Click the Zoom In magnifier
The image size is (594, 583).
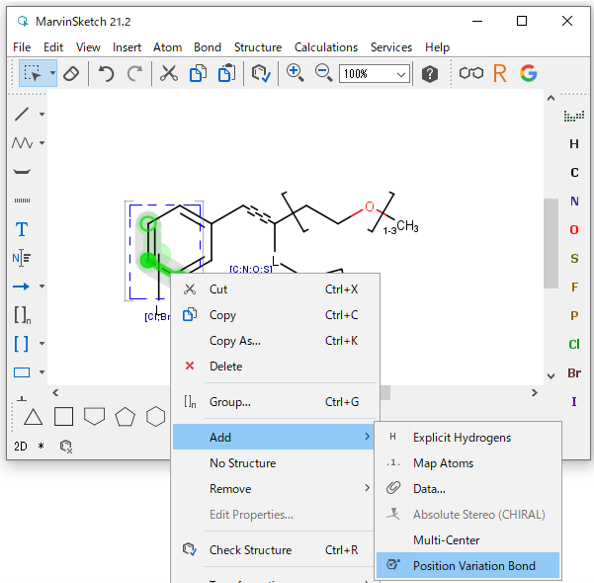click(295, 73)
